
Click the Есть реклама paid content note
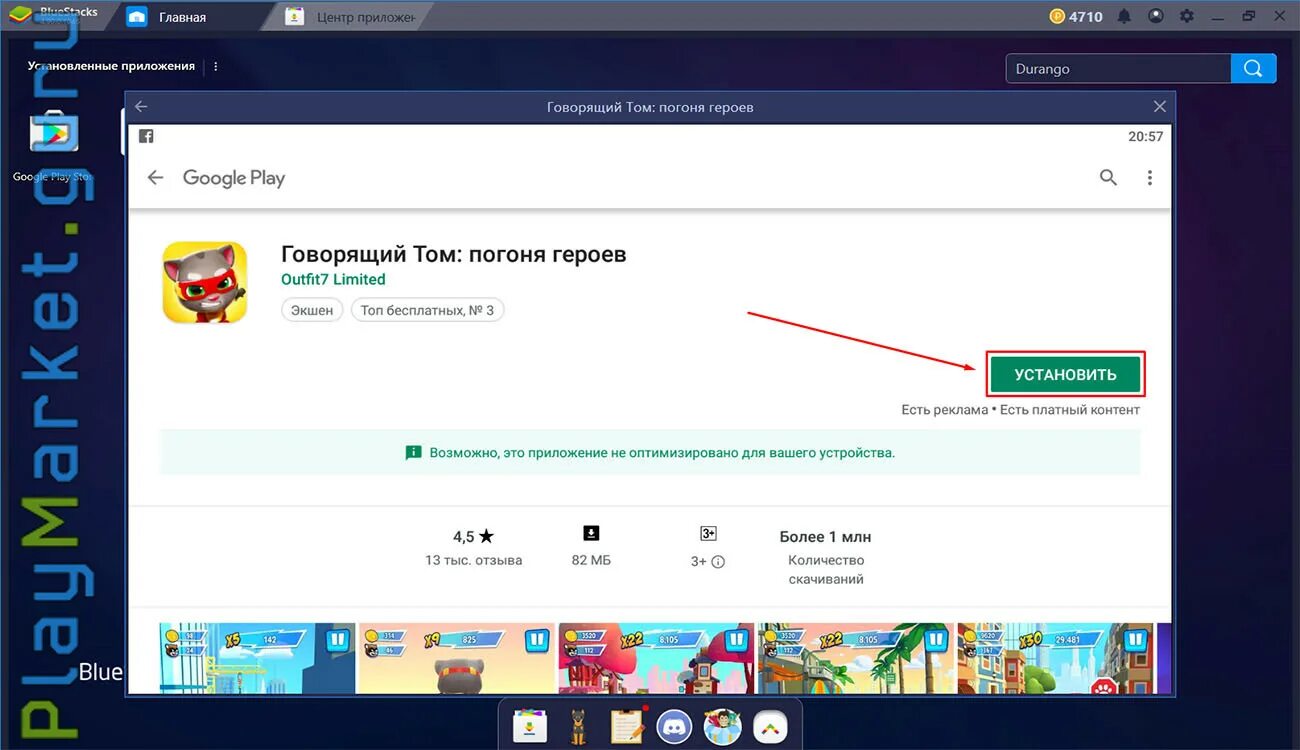[1020, 410]
